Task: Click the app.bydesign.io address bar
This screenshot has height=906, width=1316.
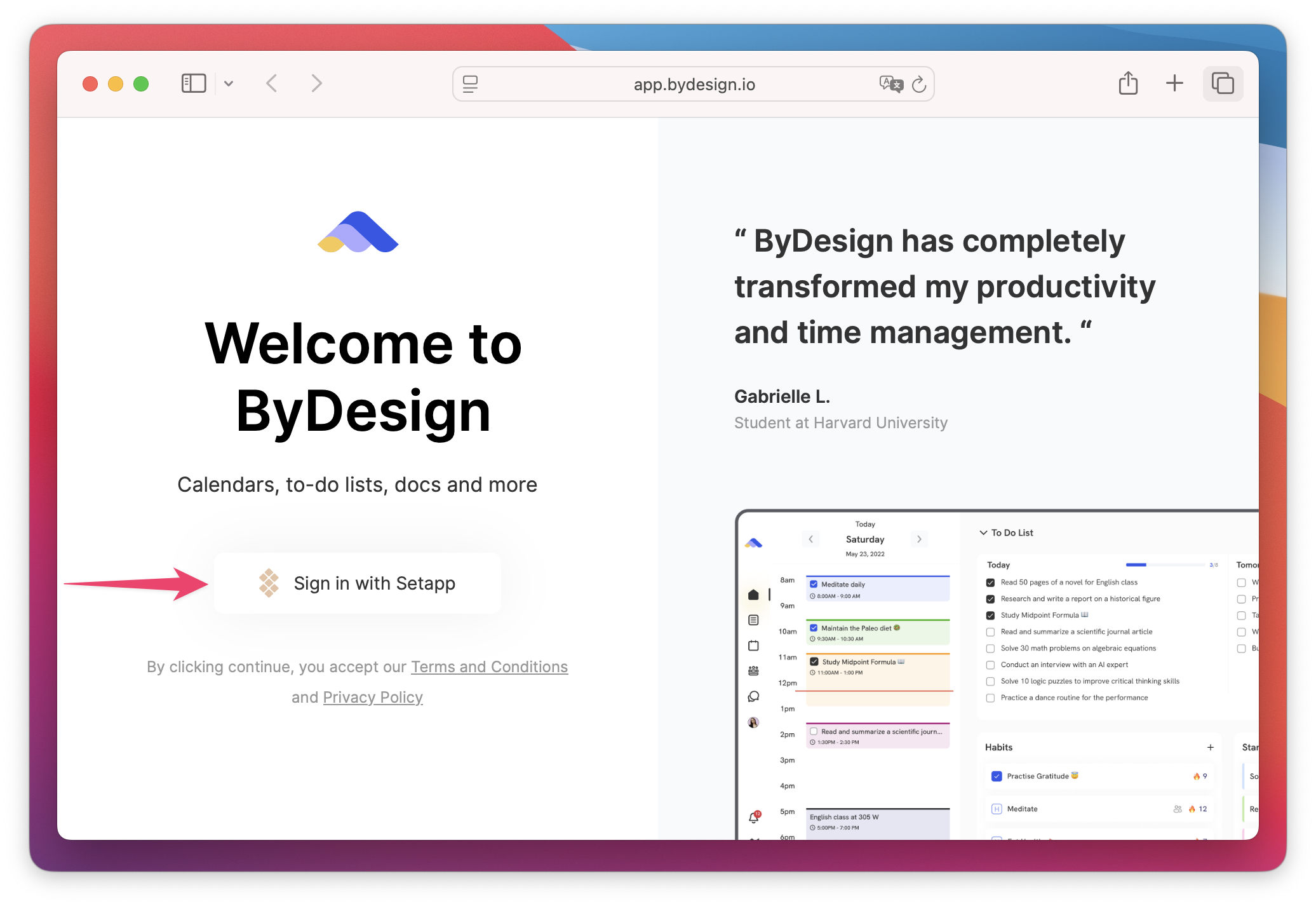Action: [694, 84]
